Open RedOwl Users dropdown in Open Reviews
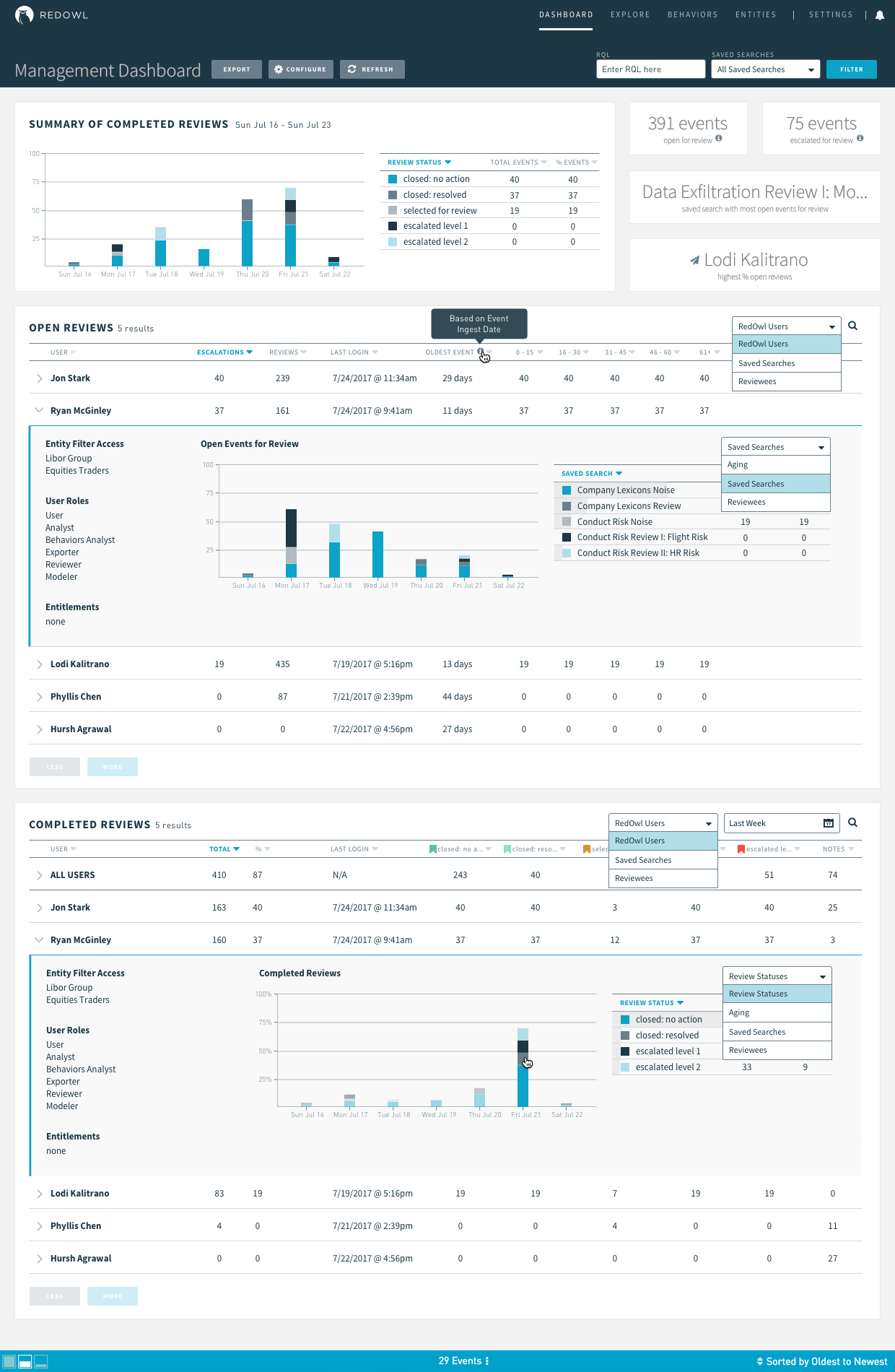 pos(787,326)
